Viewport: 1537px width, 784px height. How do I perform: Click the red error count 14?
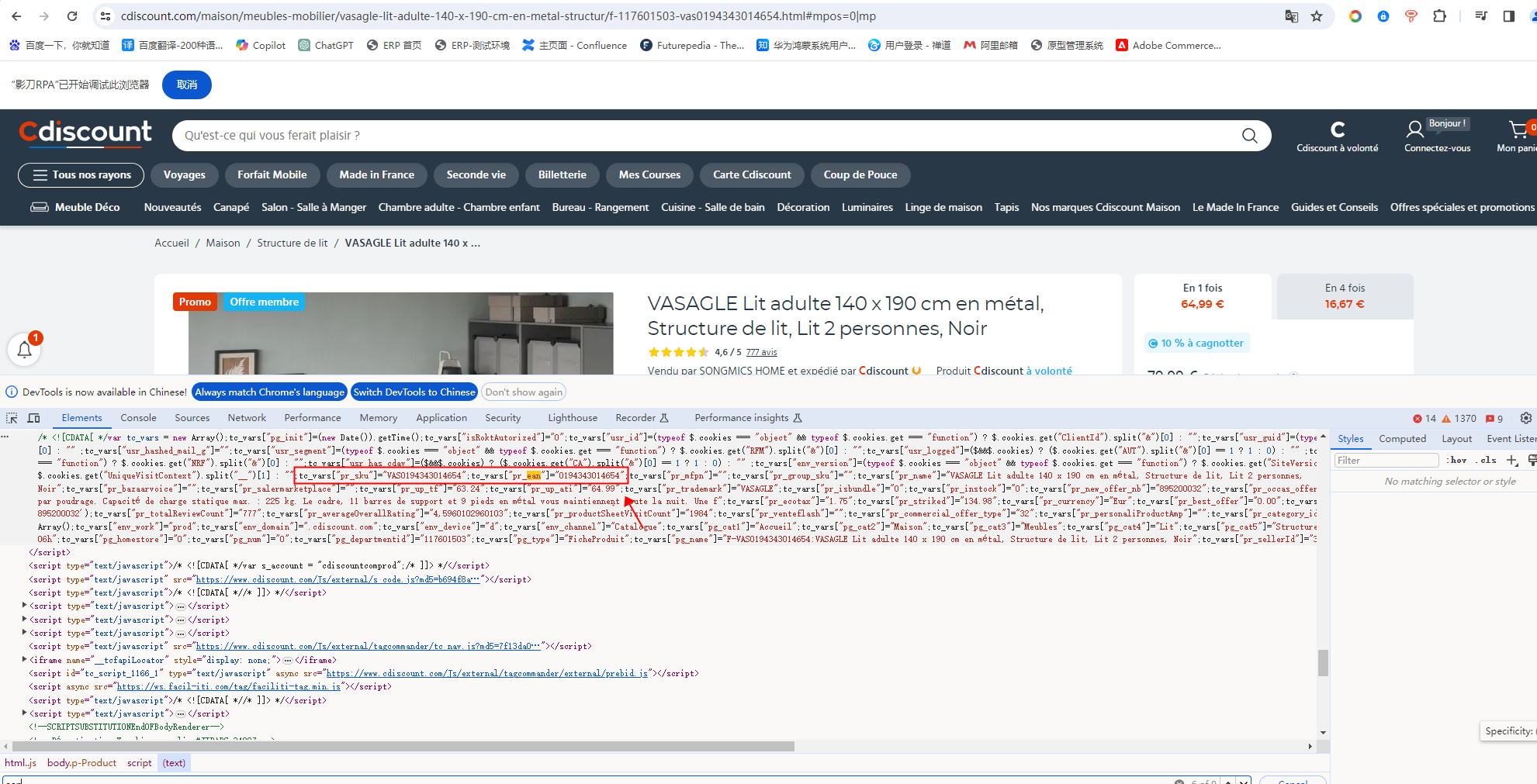(x=1424, y=418)
